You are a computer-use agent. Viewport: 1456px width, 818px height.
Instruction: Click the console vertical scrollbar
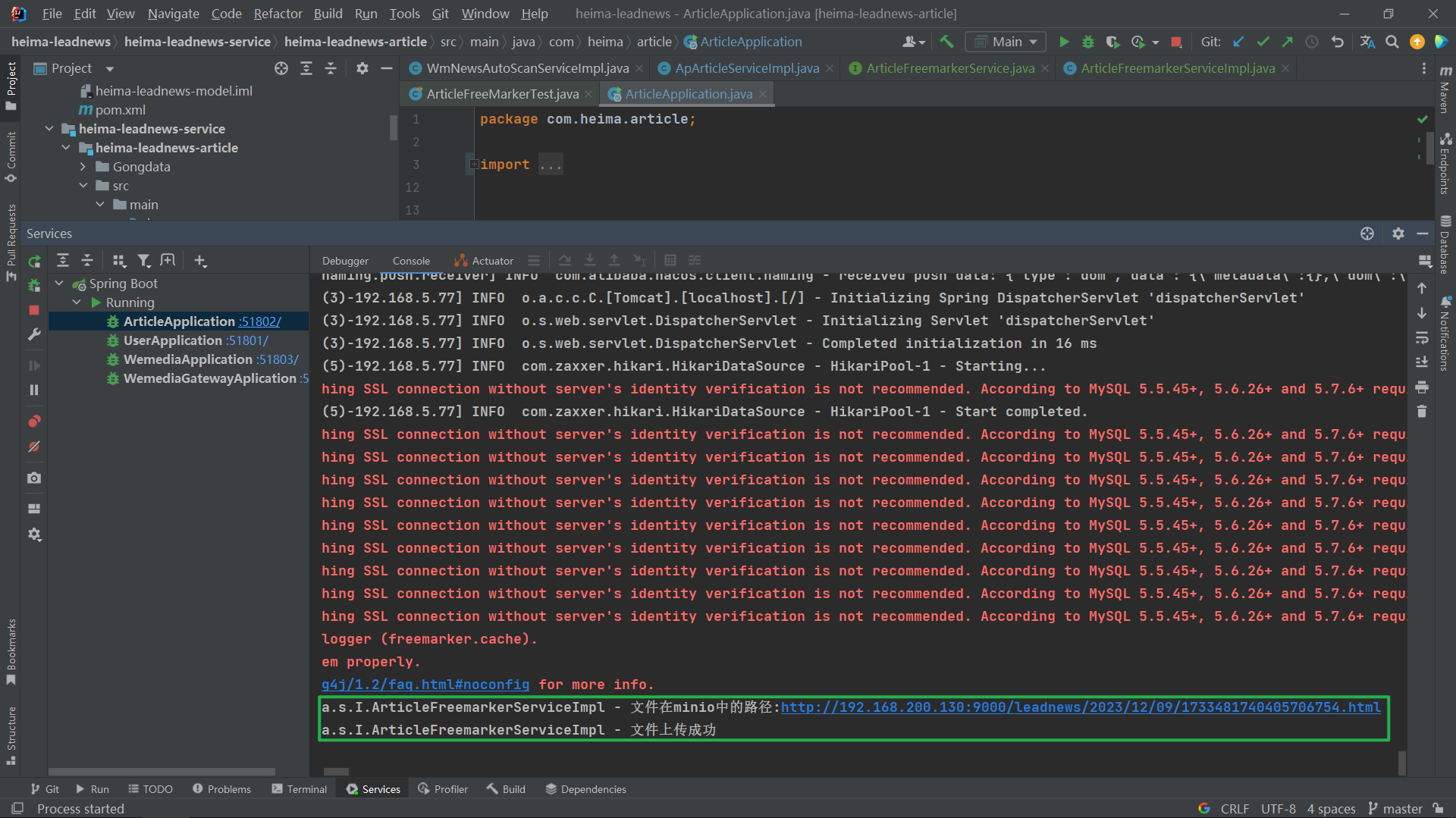(1401, 762)
